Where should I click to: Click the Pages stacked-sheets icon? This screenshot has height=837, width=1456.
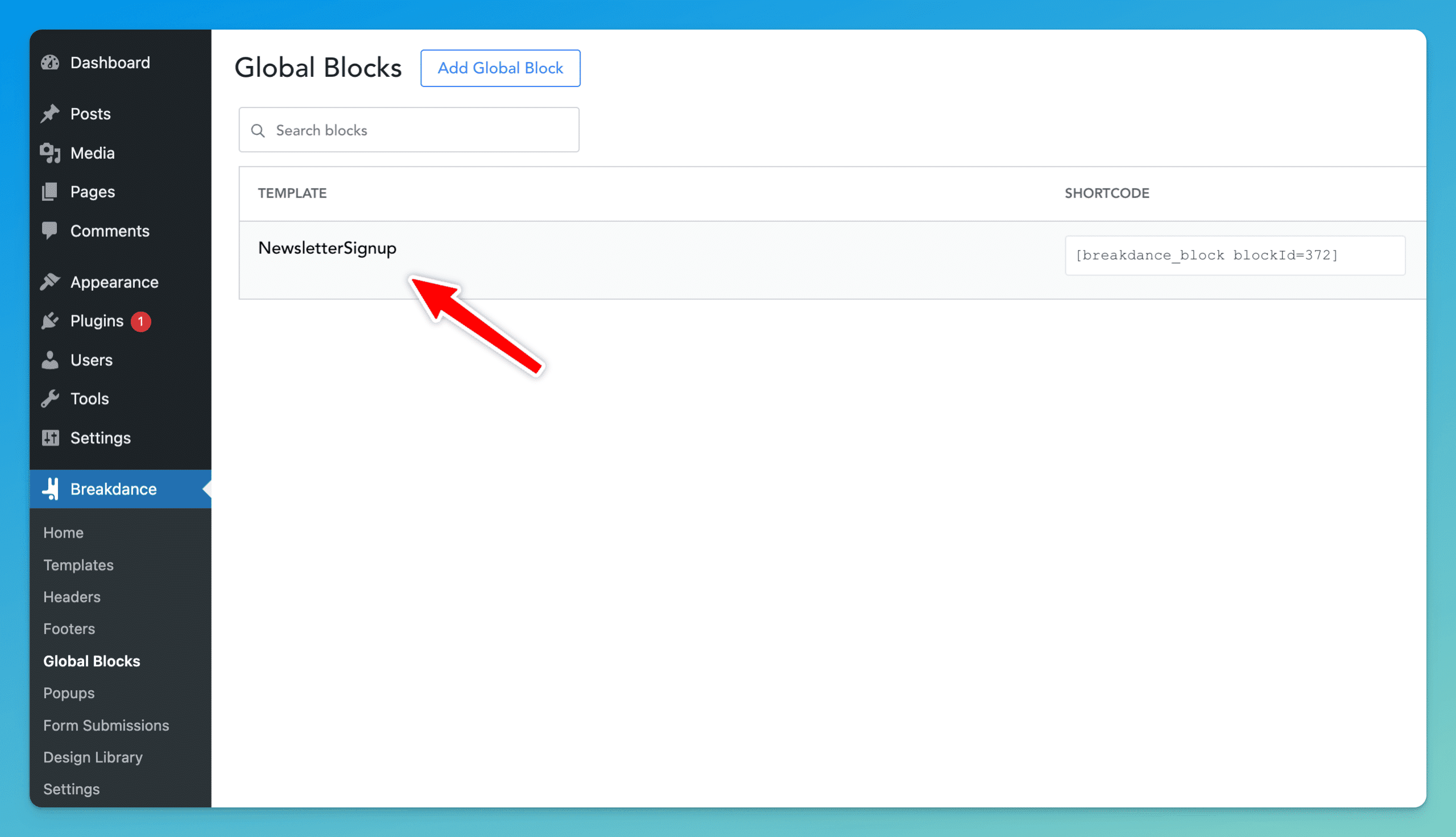[x=51, y=191]
